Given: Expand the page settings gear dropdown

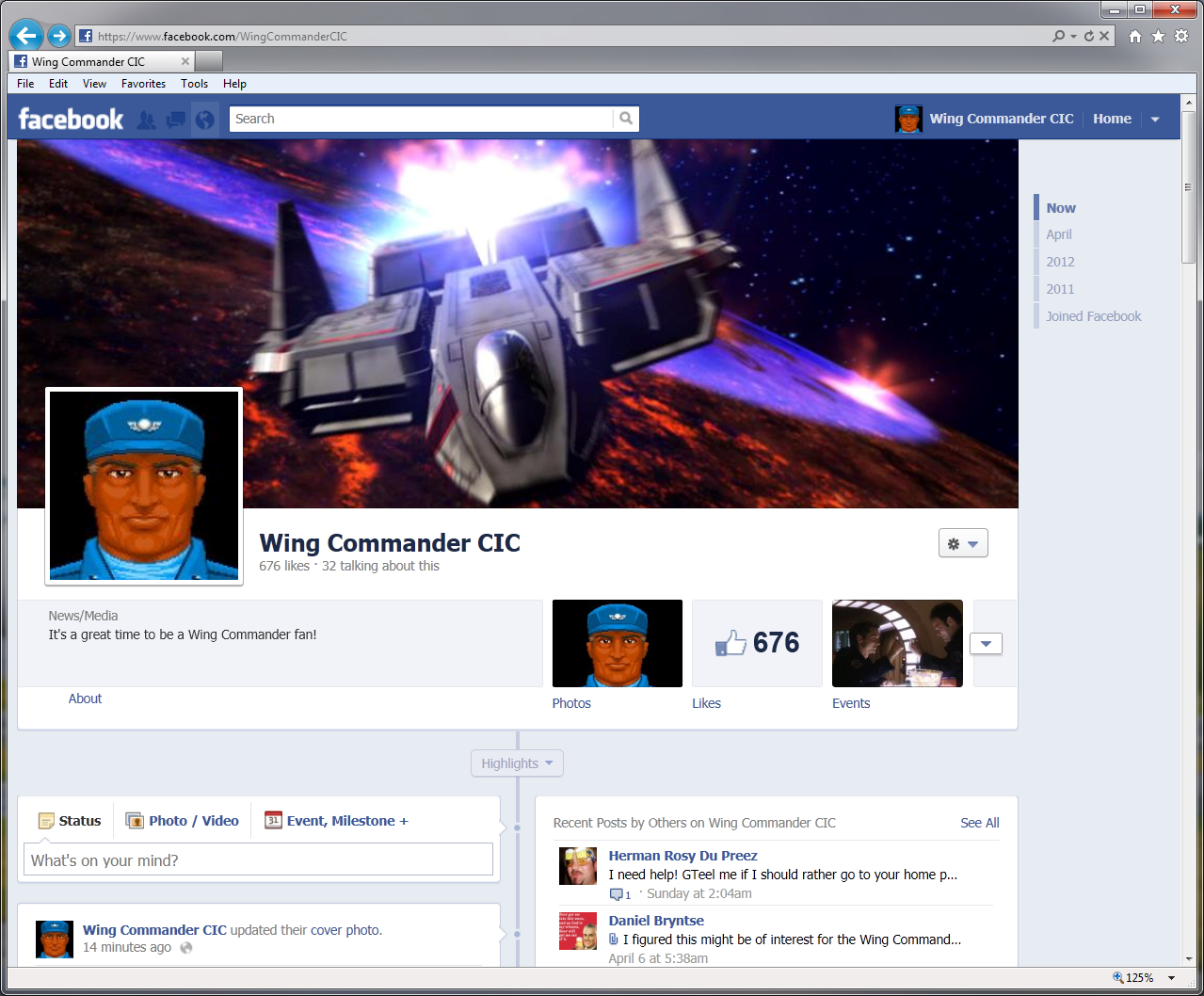Looking at the screenshot, I should coord(962,544).
